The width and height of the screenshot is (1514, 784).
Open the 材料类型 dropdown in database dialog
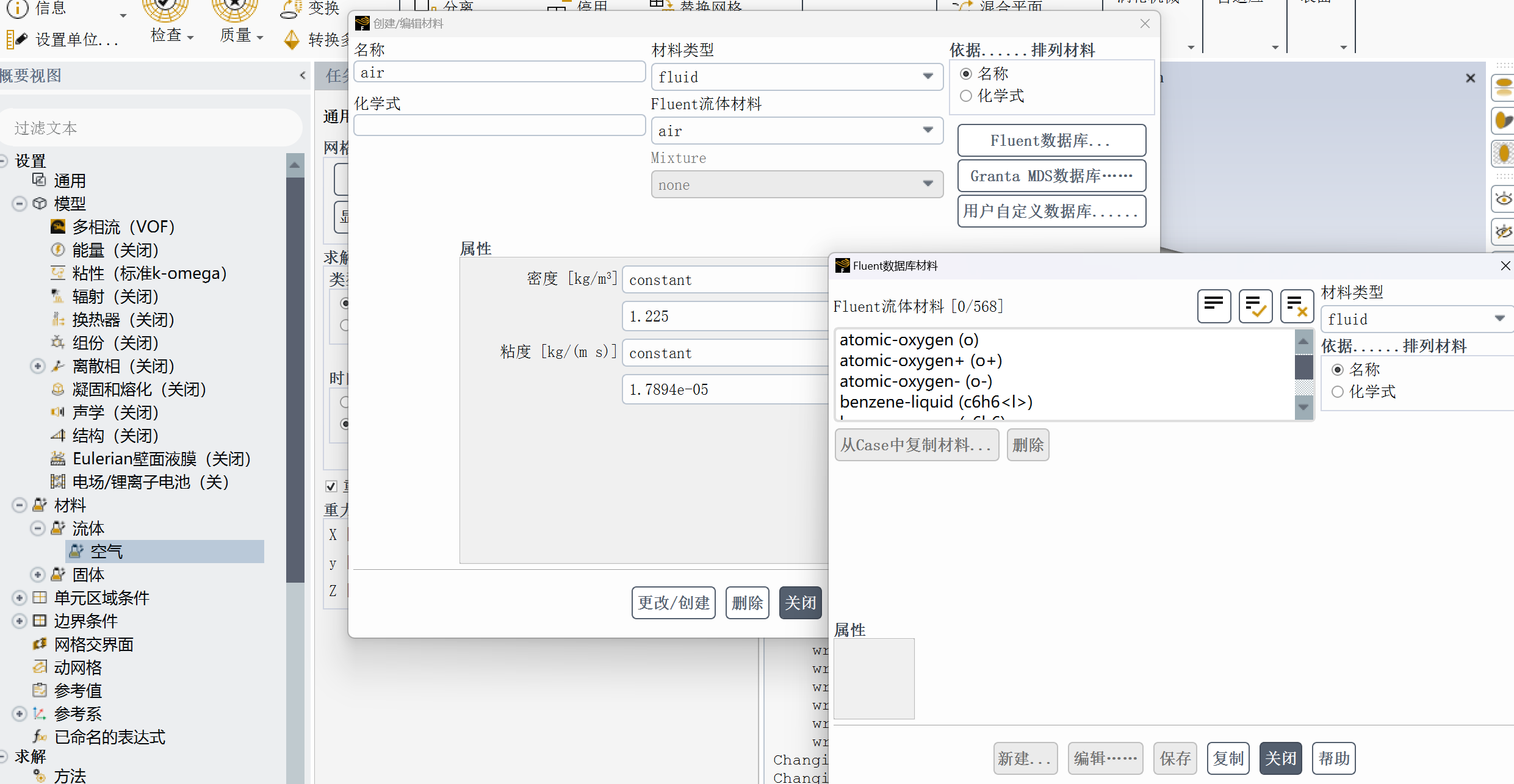tap(1417, 319)
